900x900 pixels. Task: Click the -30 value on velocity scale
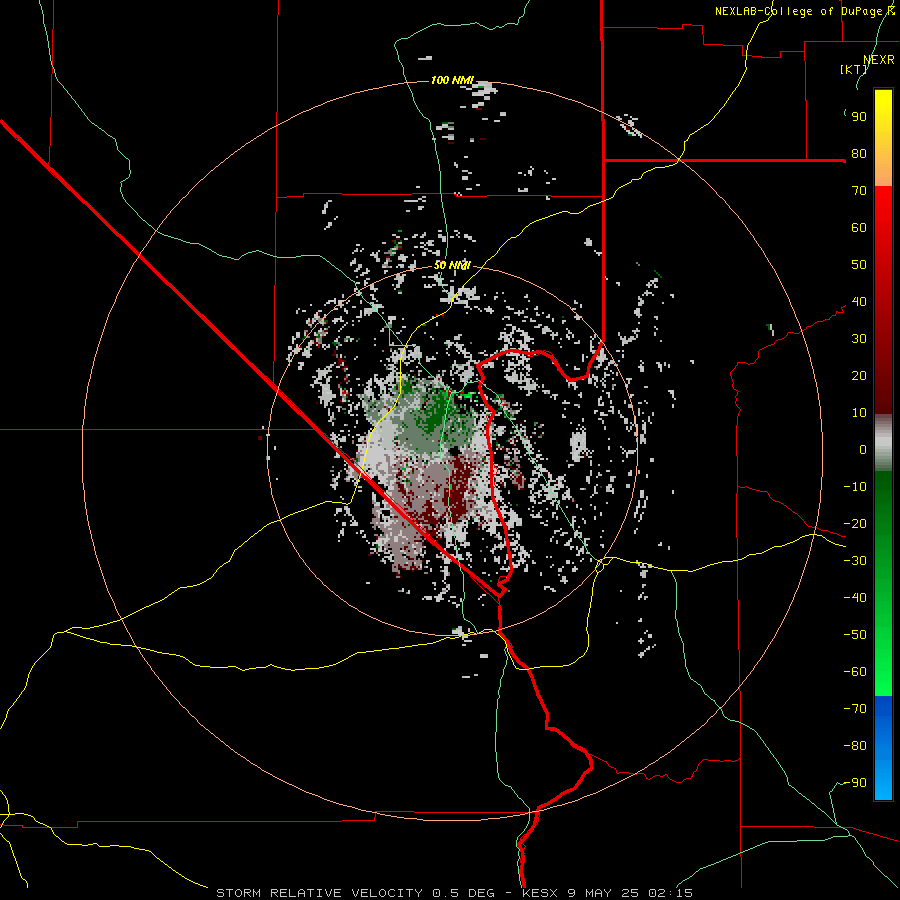pos(855,561)
